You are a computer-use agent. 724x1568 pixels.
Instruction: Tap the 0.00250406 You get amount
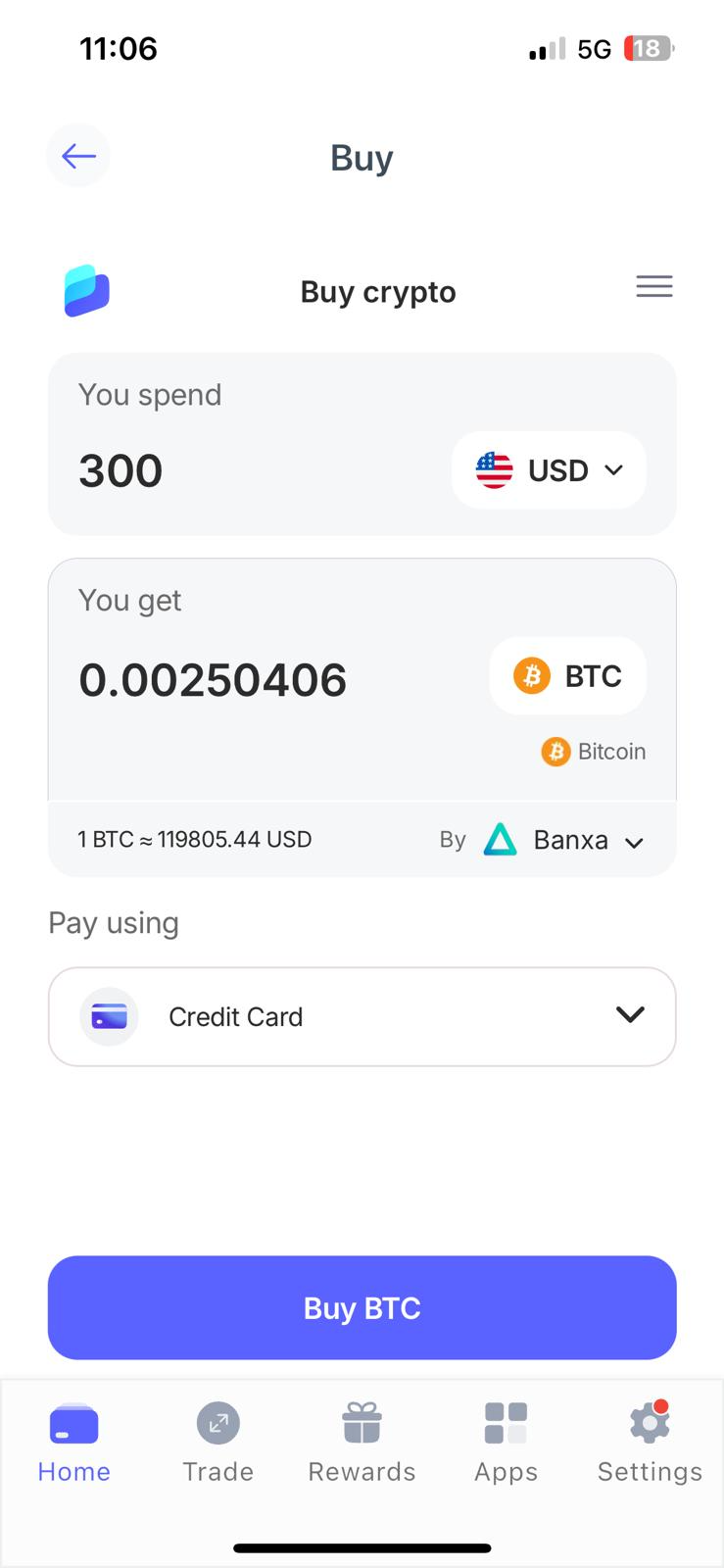coord(213,680)
